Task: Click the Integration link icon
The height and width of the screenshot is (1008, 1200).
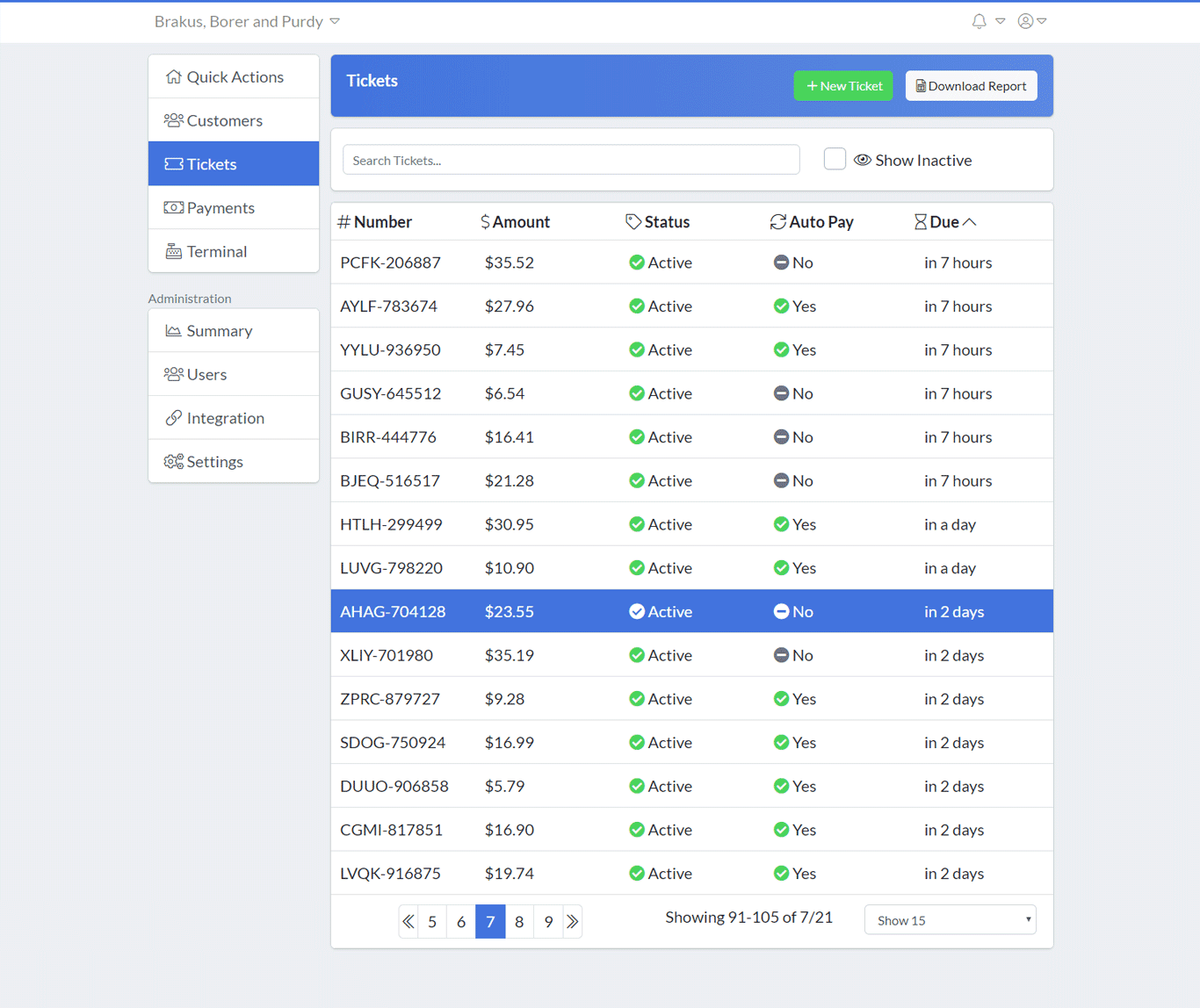Action: 174,418
